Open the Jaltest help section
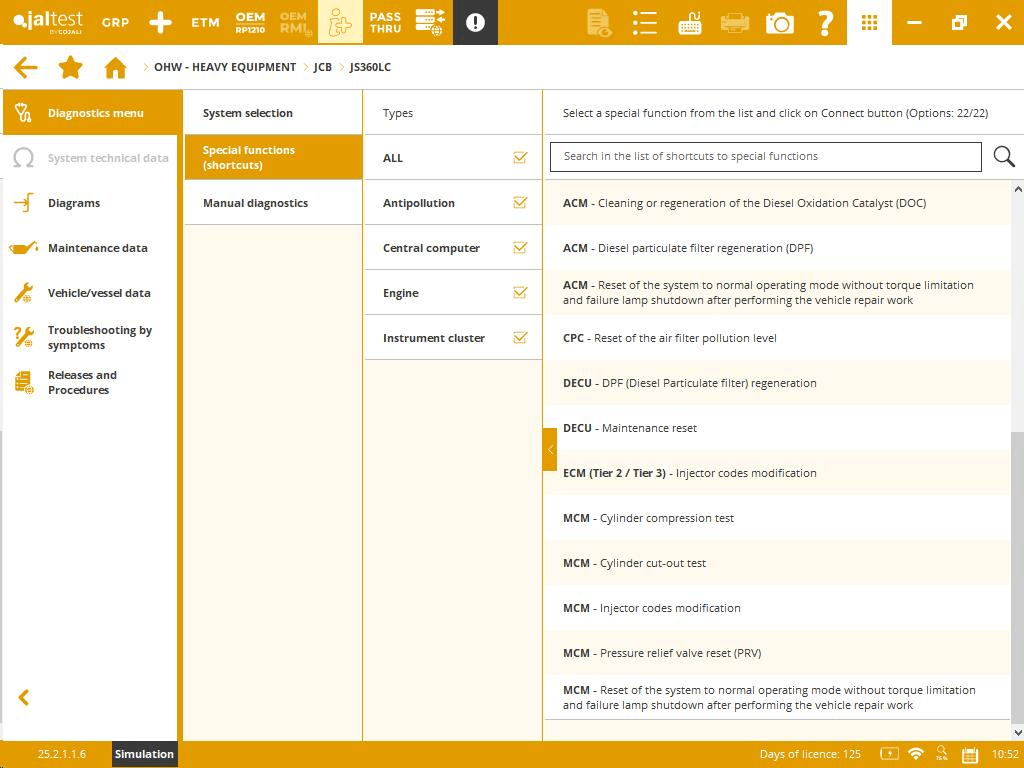The image size is (1024, 768). point(825,22)
